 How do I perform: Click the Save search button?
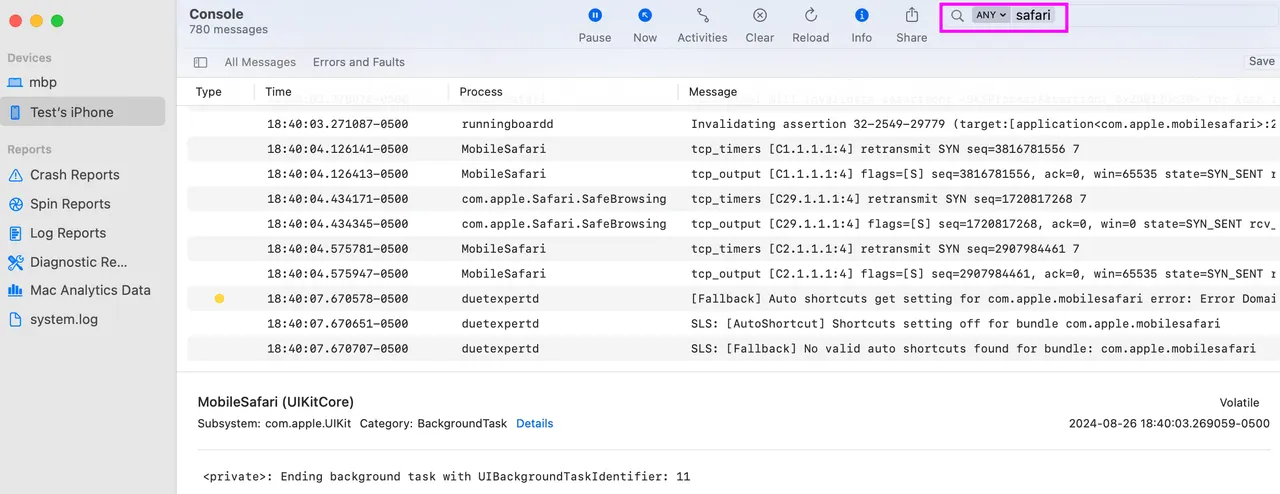1262,61
